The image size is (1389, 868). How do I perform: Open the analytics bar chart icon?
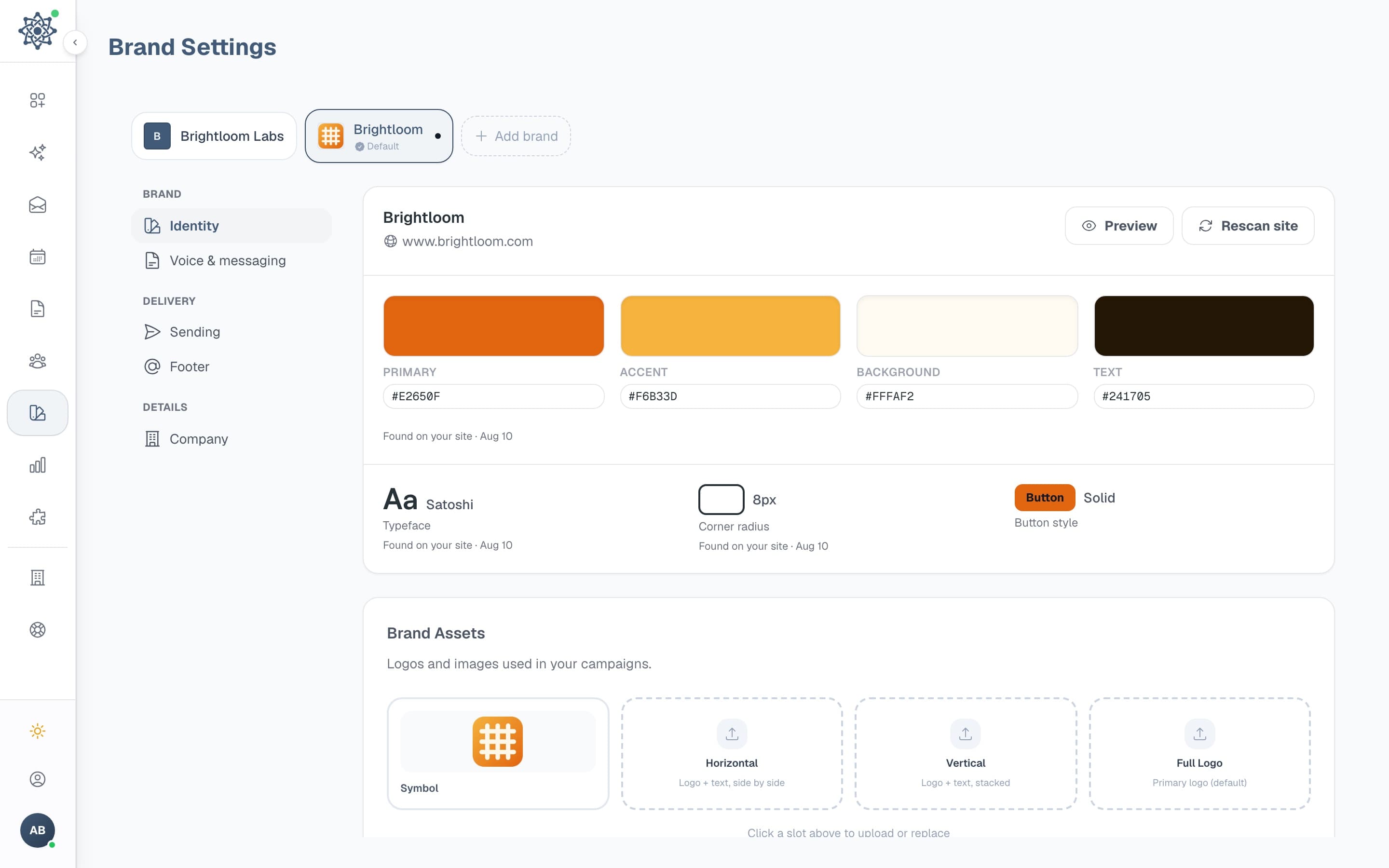pos(37,465)
